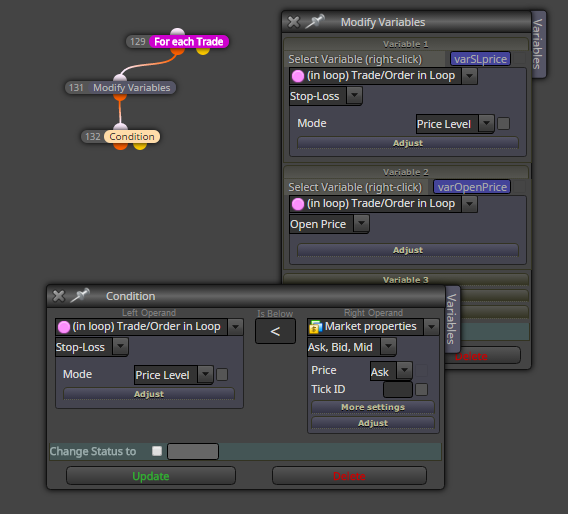Click Delete button in Modify Variables window
The height and width of the screenshot is (514, 568).
tap(482, 356)
